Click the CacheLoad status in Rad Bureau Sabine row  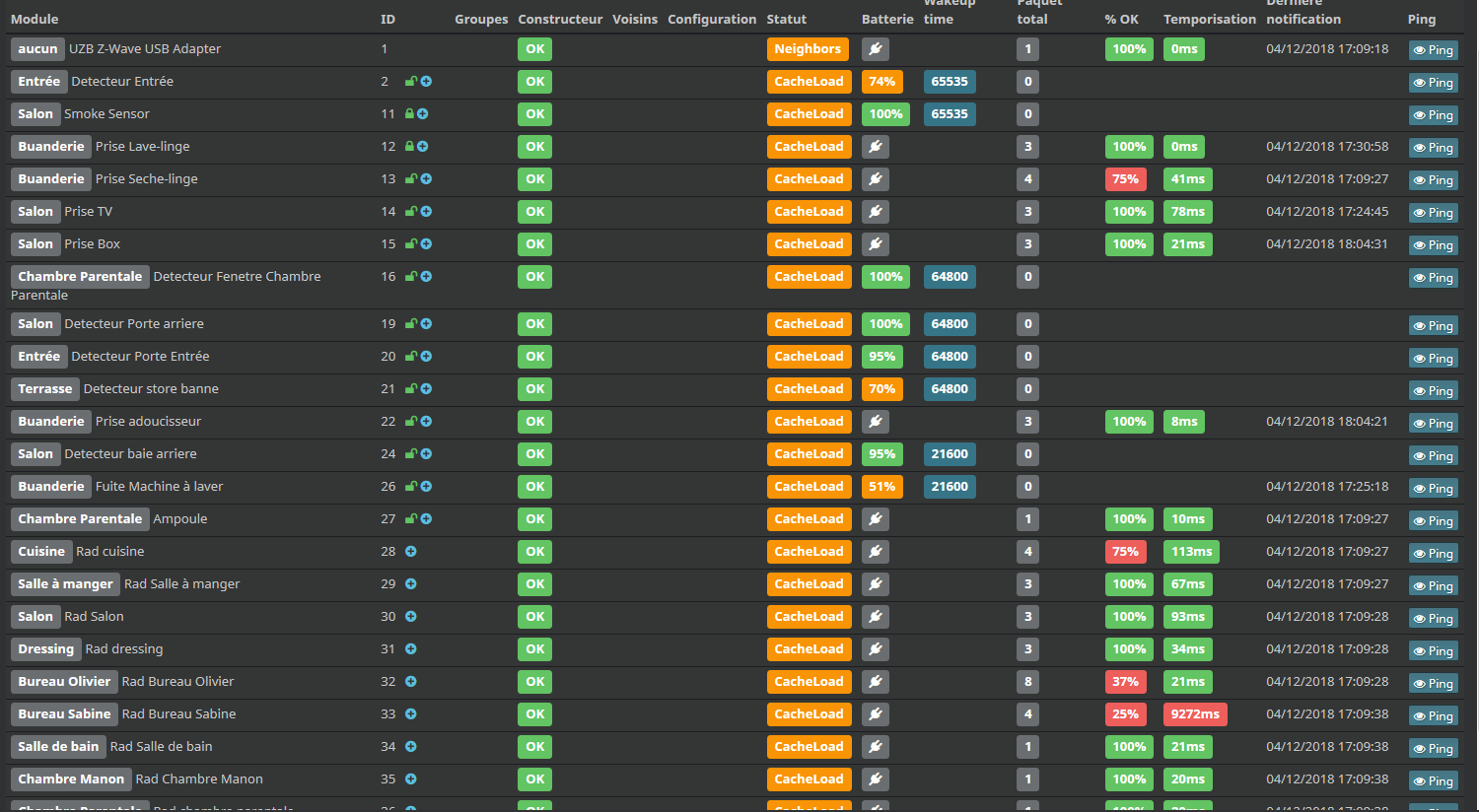click(x=809, y=714)
